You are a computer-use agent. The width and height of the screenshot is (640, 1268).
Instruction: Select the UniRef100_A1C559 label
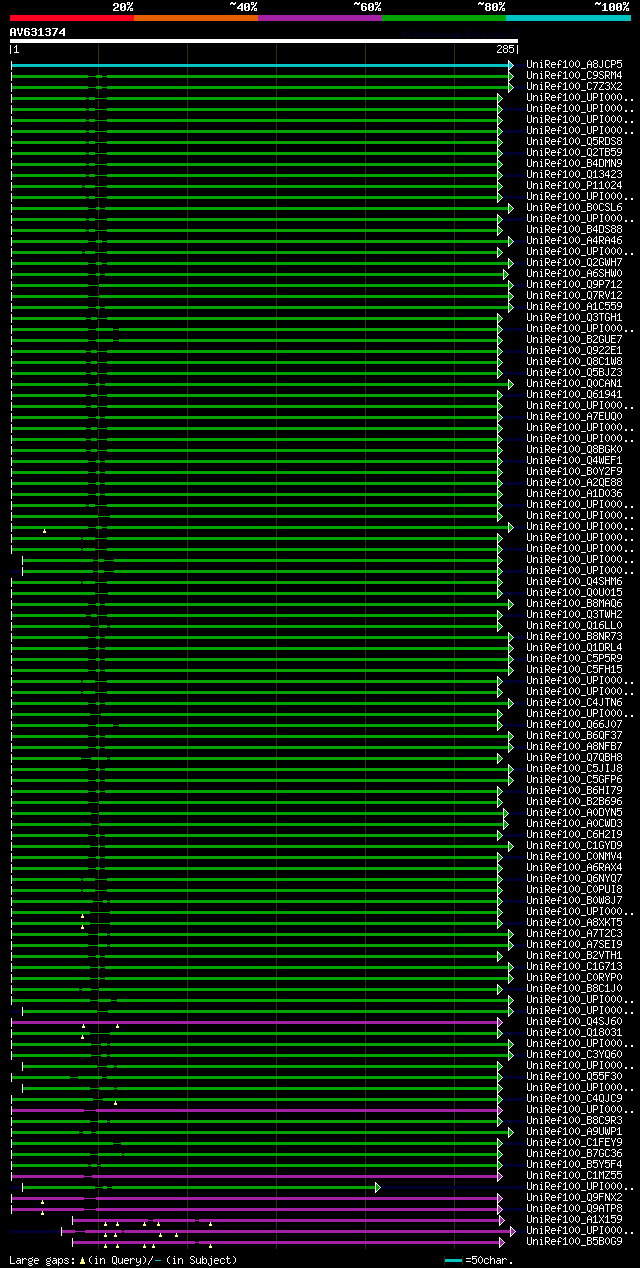tap(574, 306)
